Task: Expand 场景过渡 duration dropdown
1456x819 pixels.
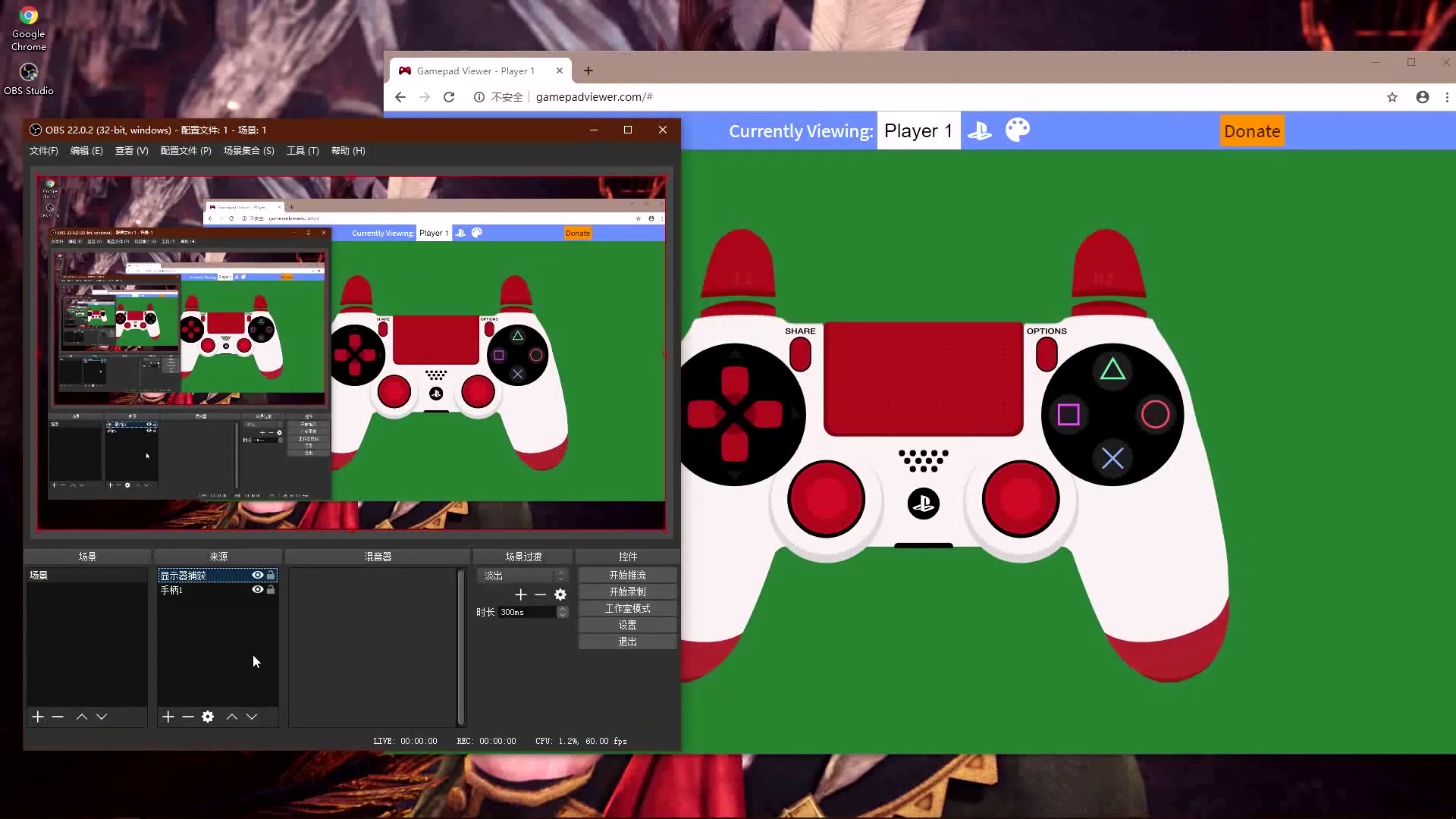Action: click(x=561, y=612)
